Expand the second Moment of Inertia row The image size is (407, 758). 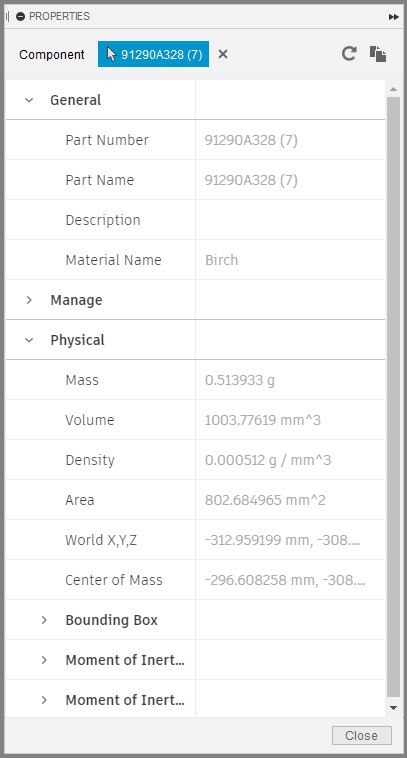[44, 700]
